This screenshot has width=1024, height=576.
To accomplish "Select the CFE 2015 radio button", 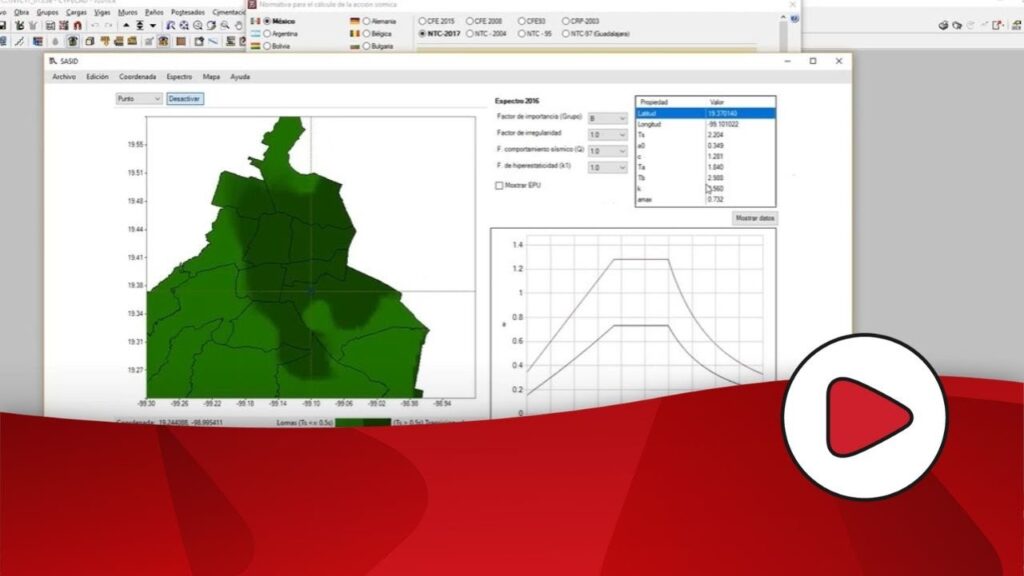I will click(423, 20).
